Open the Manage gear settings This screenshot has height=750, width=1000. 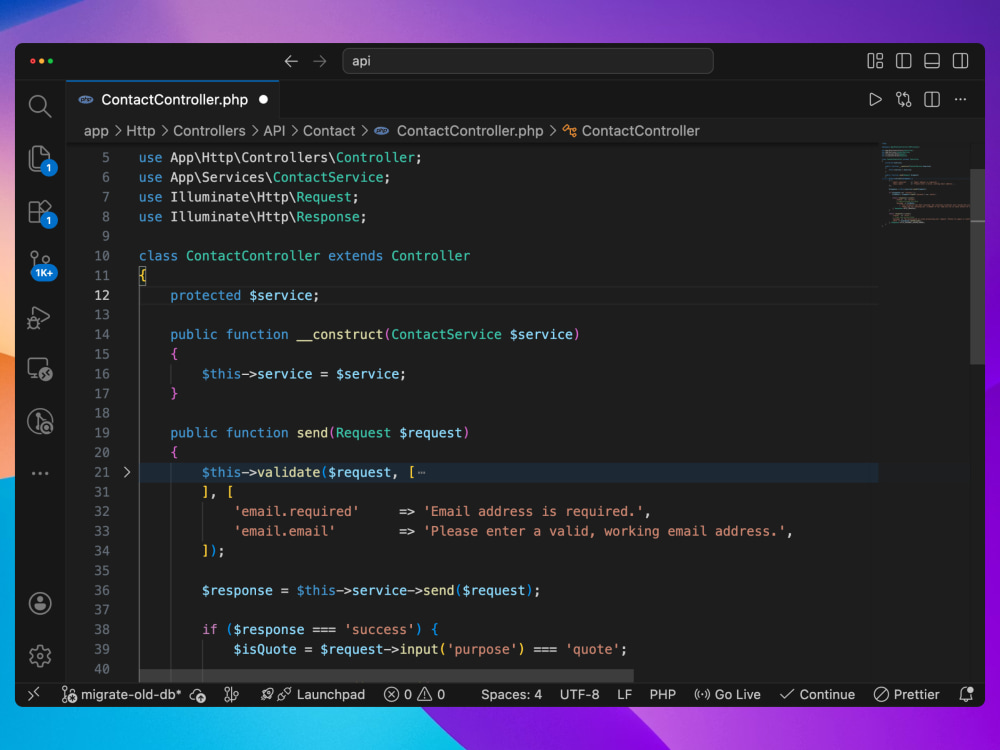click(x=40, y=656)
